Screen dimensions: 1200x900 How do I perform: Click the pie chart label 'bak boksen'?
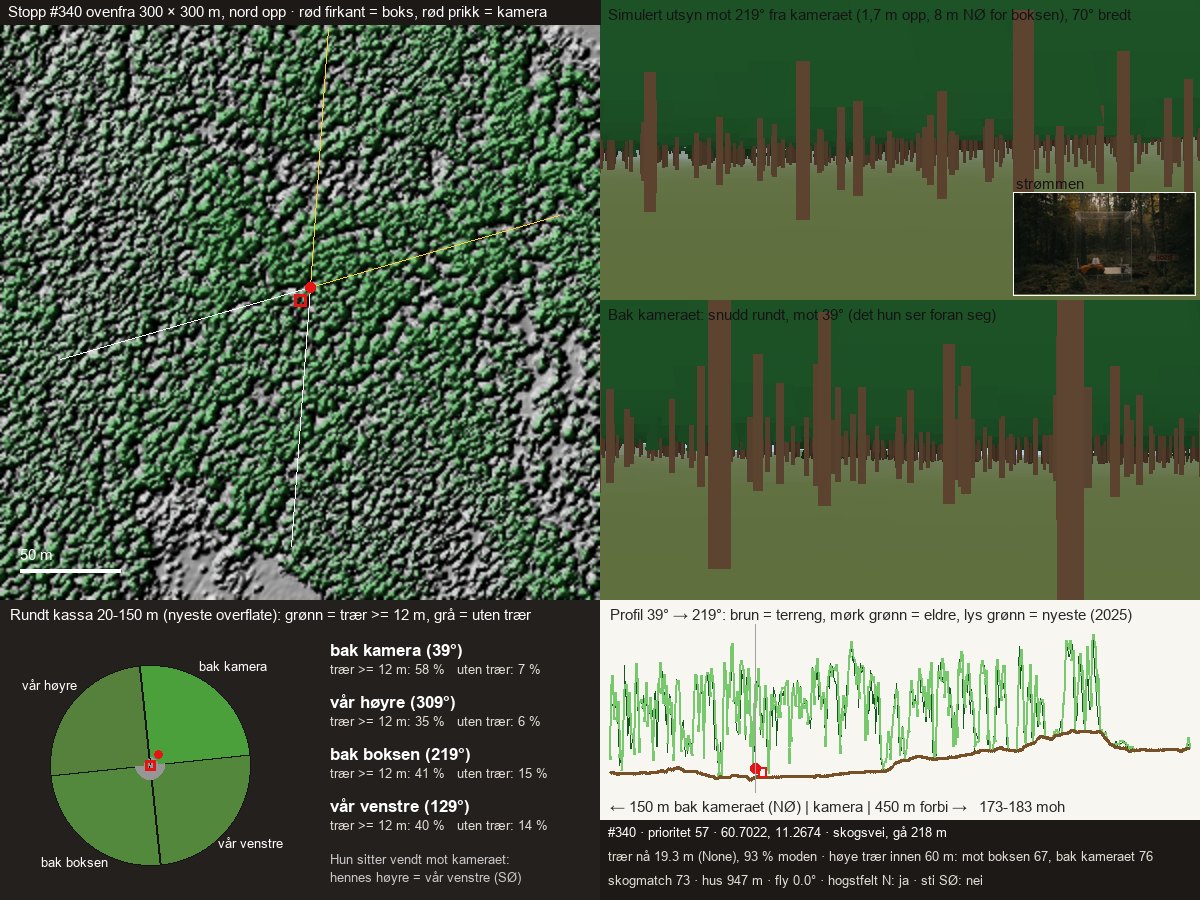pos(74,862)
